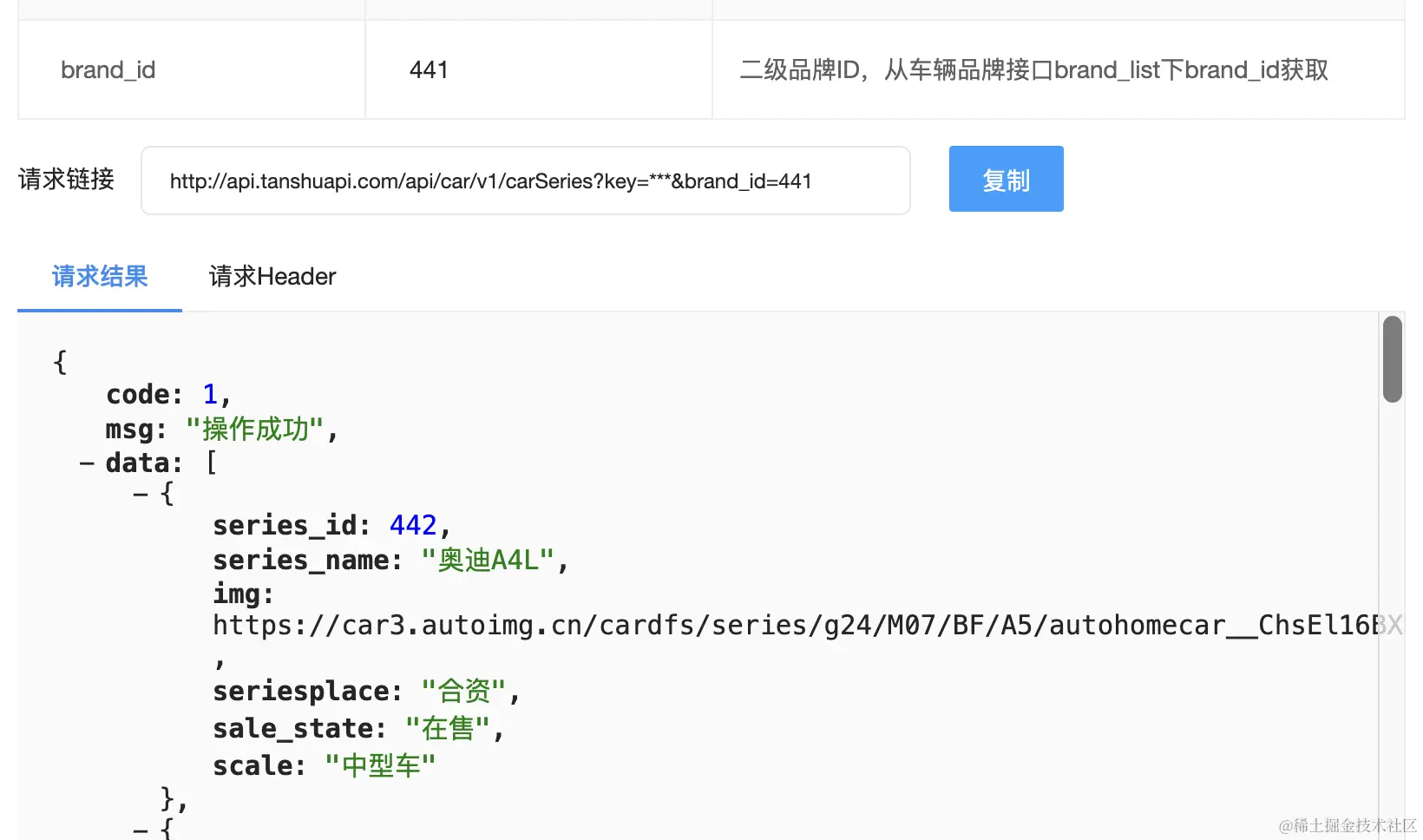Click the request URL input field
The image size is (1423, 840).
pyautogui.click(x=525, y=181)
